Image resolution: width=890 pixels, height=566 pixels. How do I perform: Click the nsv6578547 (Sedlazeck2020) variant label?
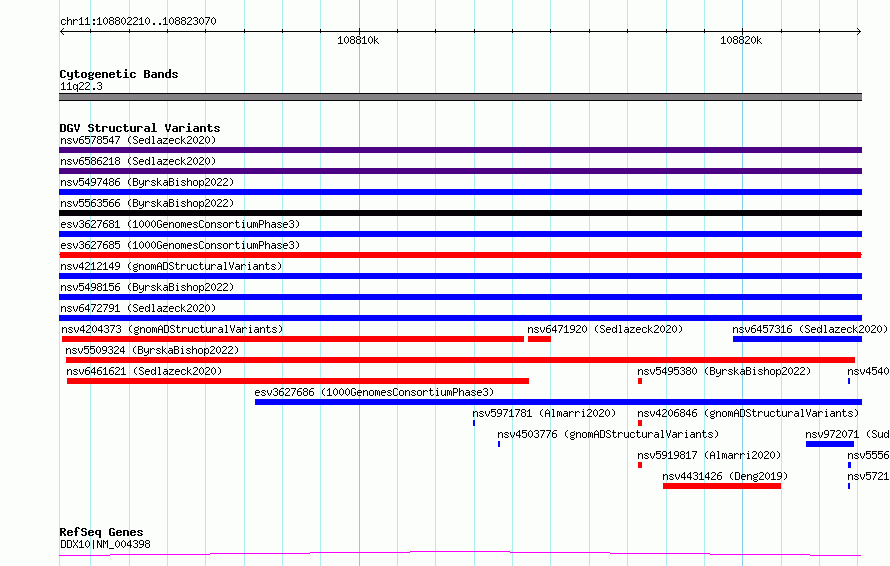coord(138,140)
